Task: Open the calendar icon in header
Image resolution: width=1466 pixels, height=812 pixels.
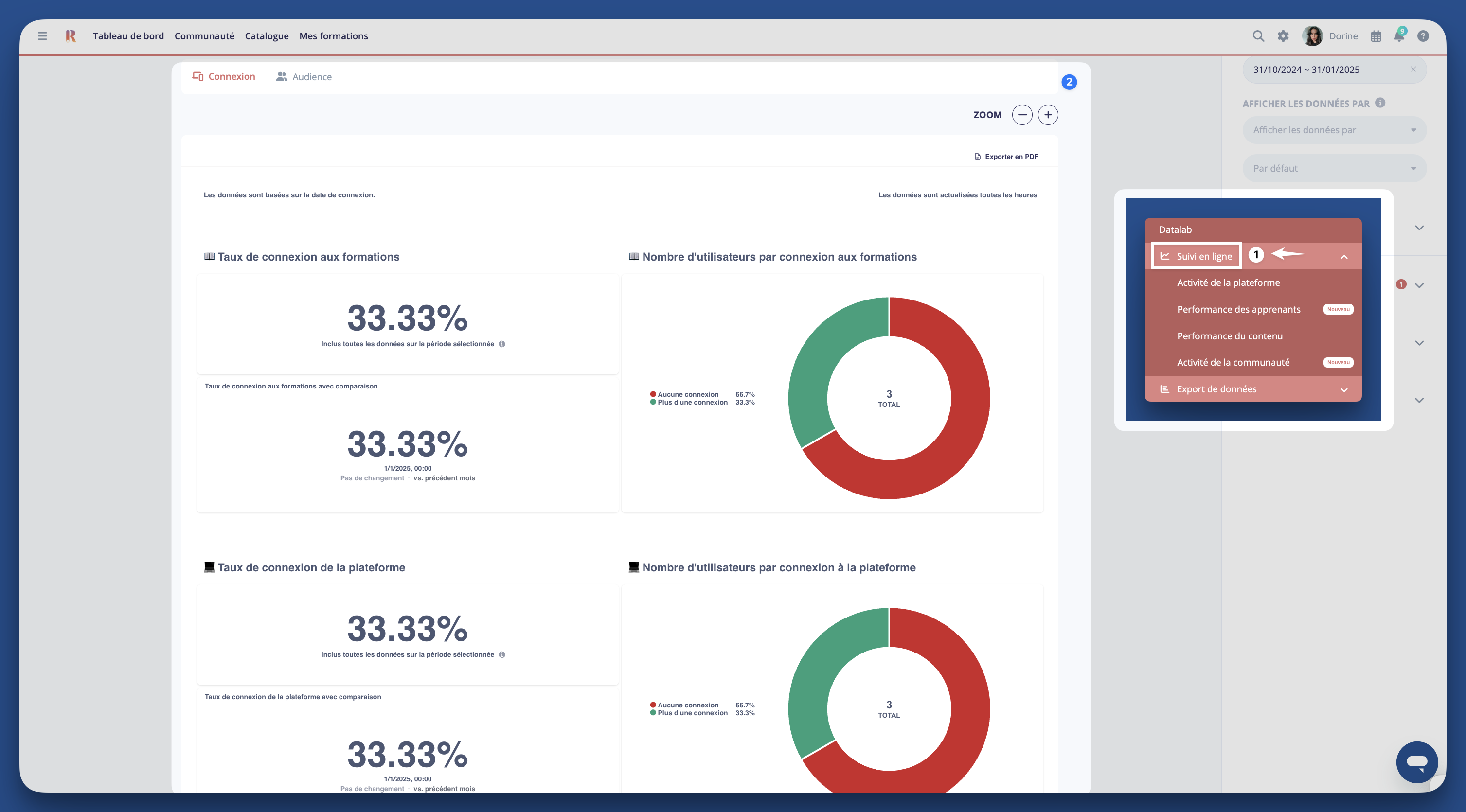Action: pyautogui.click(x=1376, y=36)
